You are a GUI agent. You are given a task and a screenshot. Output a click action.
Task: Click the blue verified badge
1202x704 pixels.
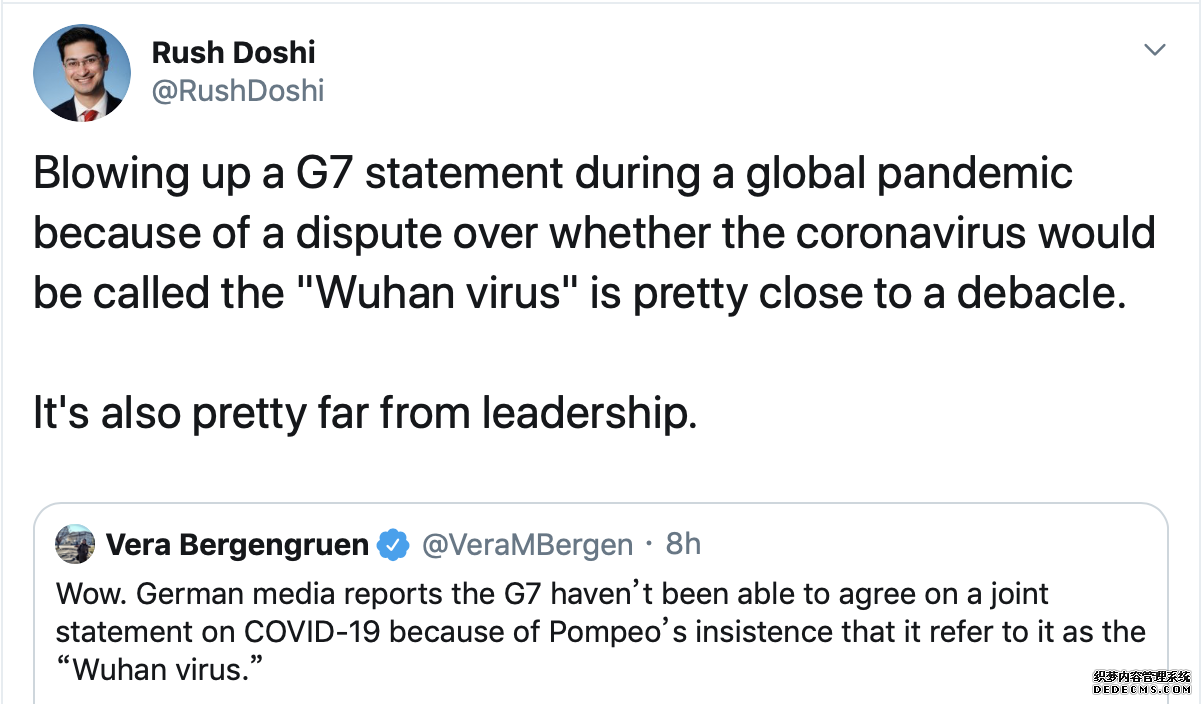(393, 545)
